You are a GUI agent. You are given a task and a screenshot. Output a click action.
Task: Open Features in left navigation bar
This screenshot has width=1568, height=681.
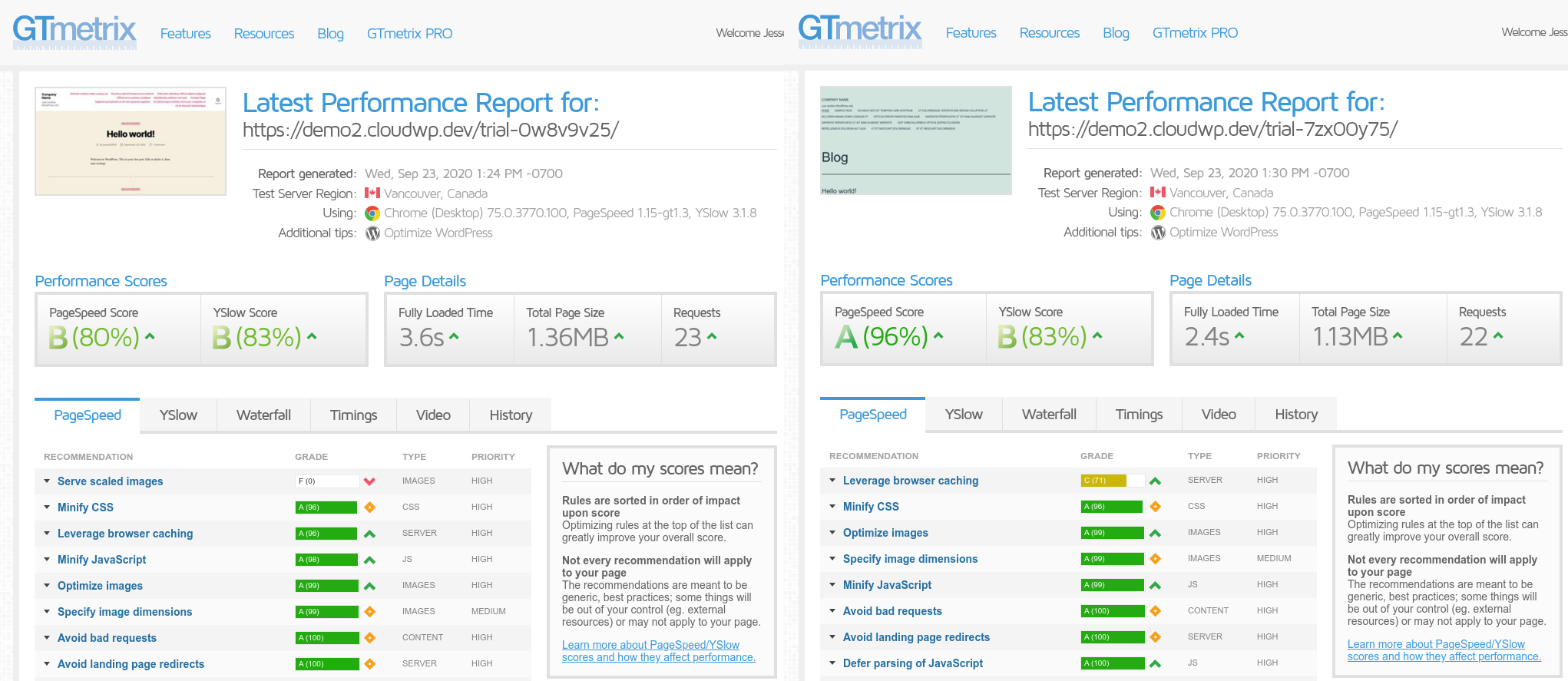tap(185, 34)
